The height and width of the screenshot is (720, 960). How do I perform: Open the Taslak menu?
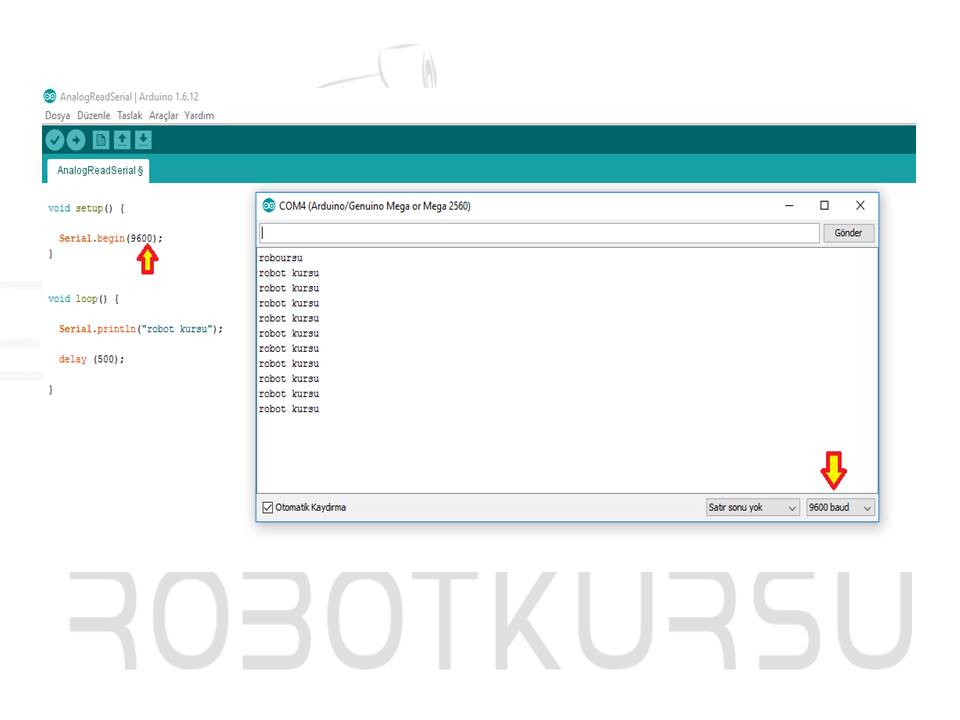point(129,116)
